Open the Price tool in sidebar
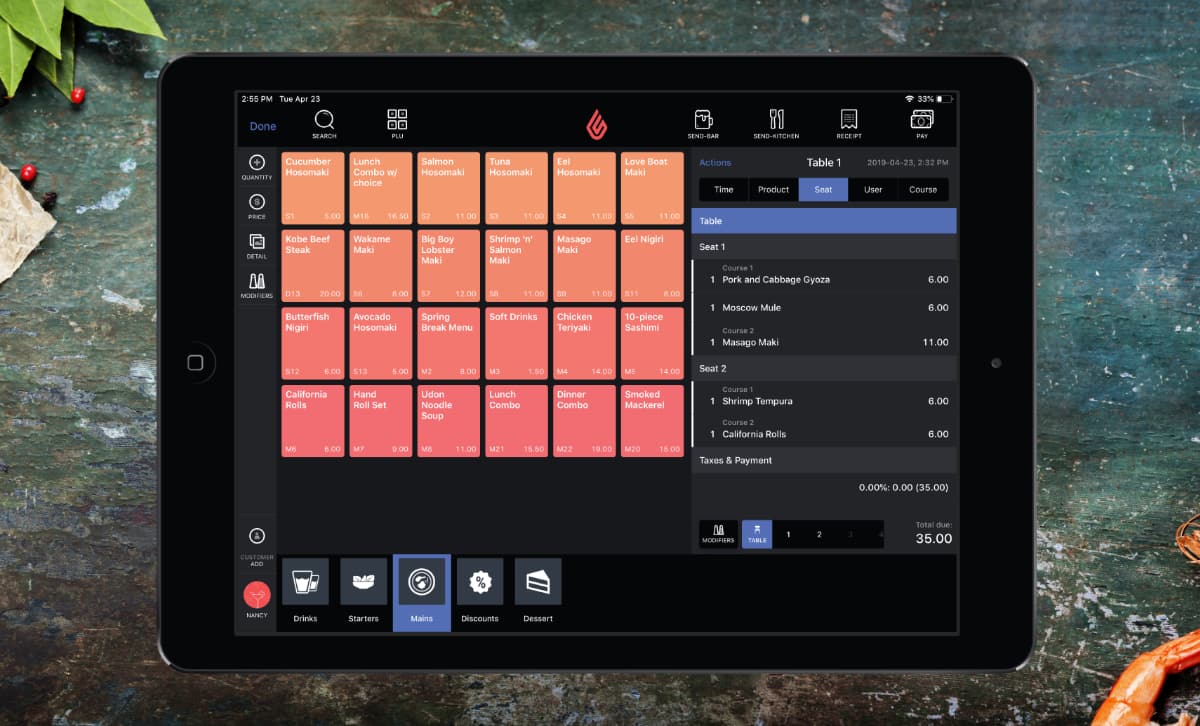1200x726 pixels. (257, 207)
